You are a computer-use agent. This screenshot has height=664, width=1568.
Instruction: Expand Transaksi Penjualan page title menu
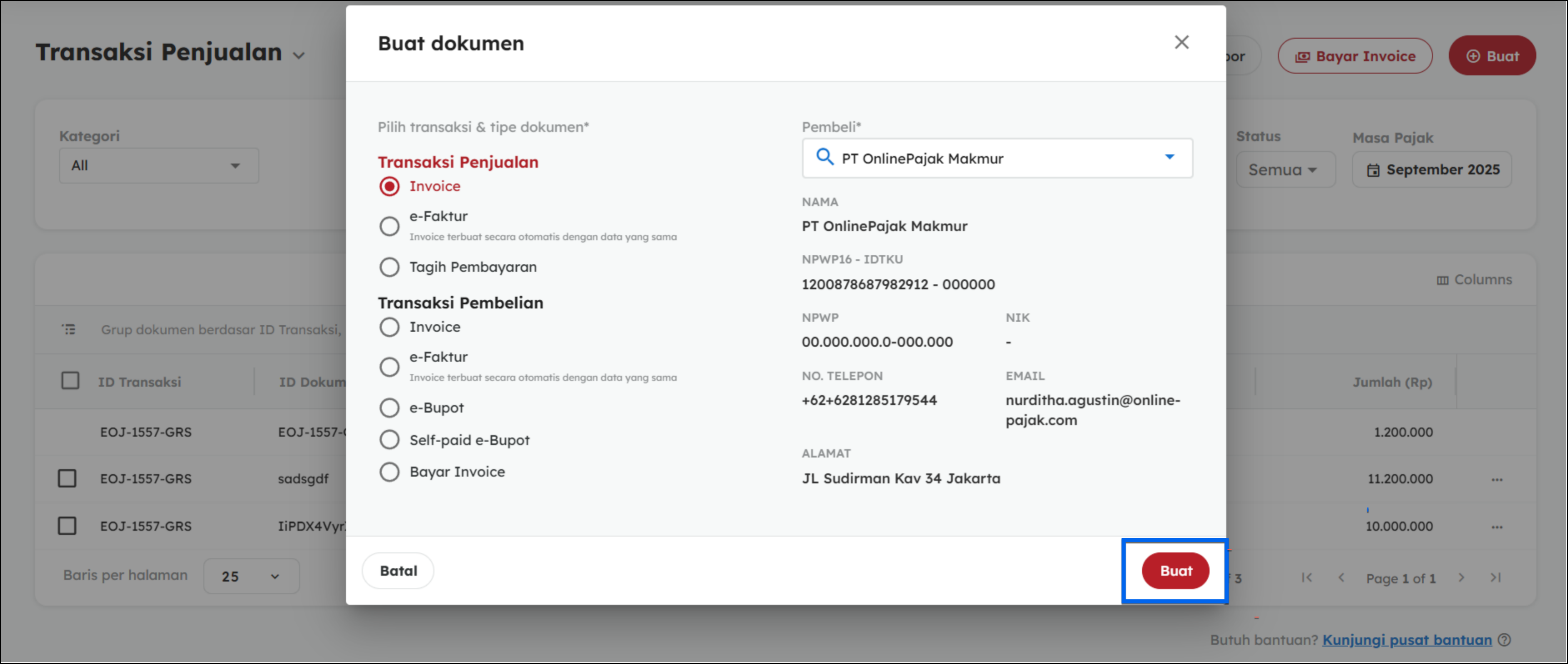click(298, 55)
